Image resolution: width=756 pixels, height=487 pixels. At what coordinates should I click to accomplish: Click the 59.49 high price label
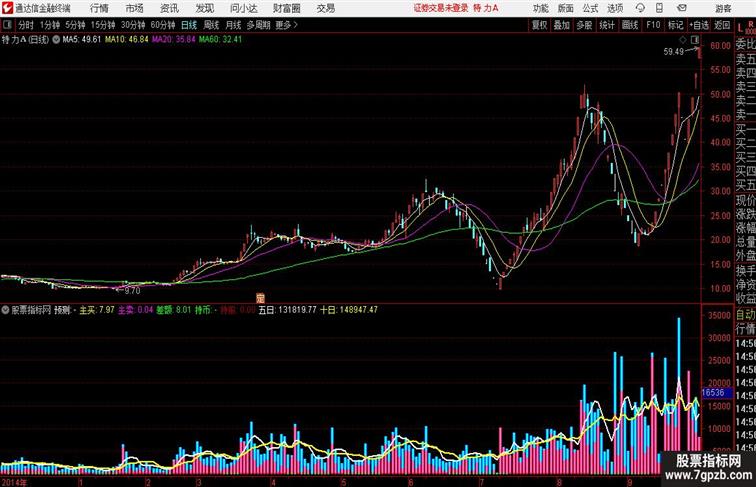pyautogui.click(x=673, y=52)
